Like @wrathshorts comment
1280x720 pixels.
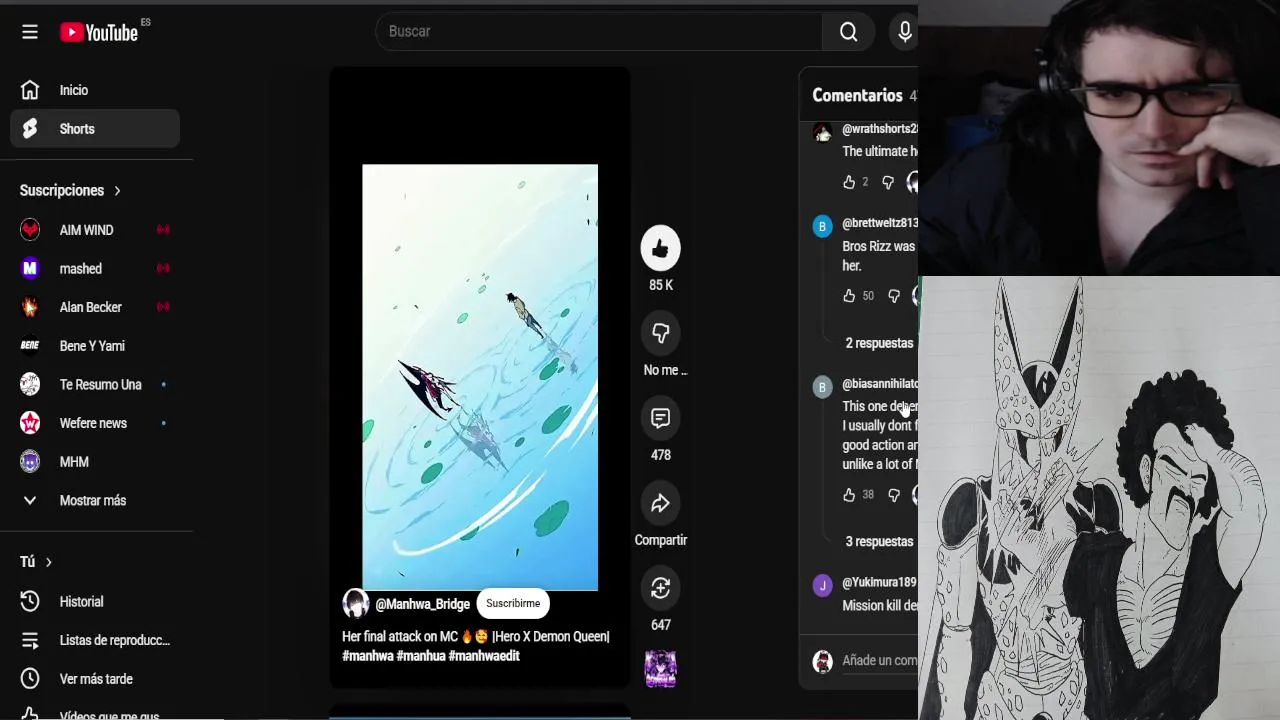(849, 182)
